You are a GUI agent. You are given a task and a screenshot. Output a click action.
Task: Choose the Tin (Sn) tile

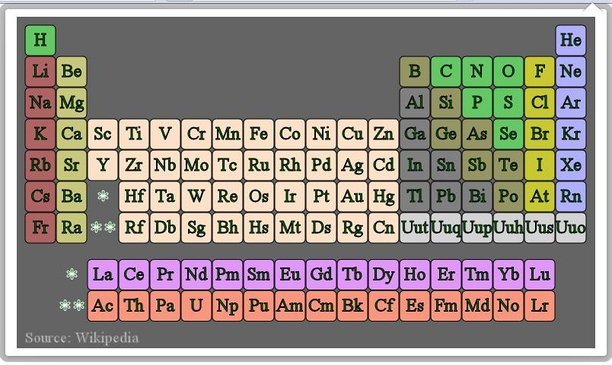[x=446, y=165]
